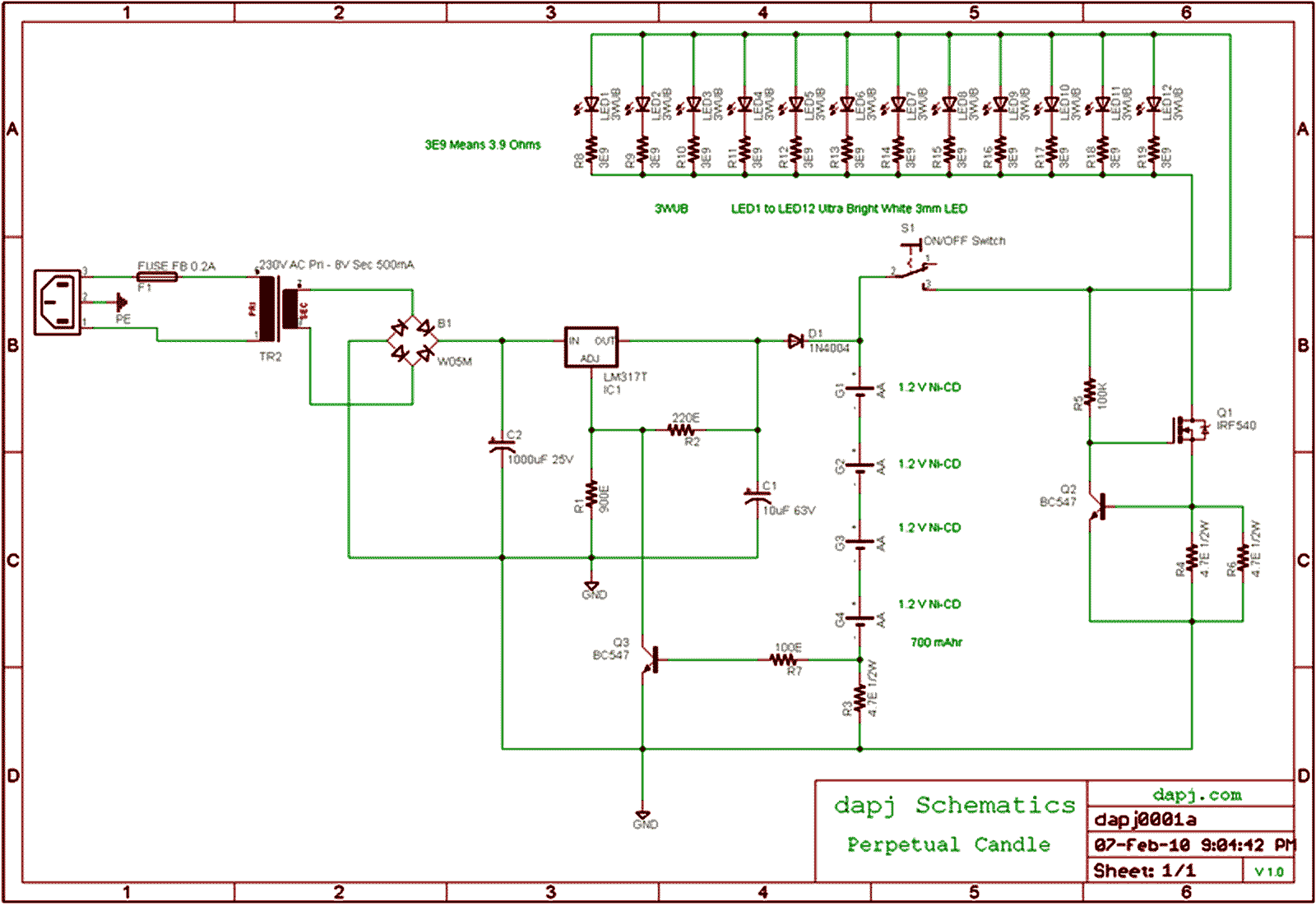Click the R19 3E9 resistor symbol
This screenshot has width=1316, height=906.
point(1153,151)
